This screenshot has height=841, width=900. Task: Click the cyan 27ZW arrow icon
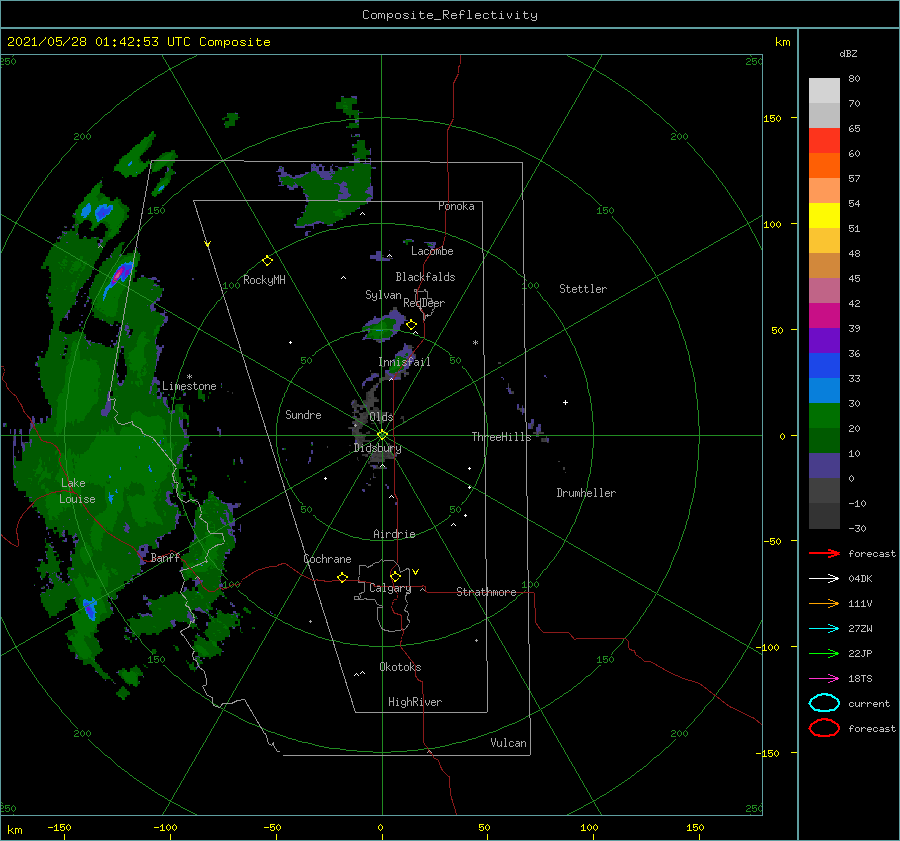click(x=824, y=629)
